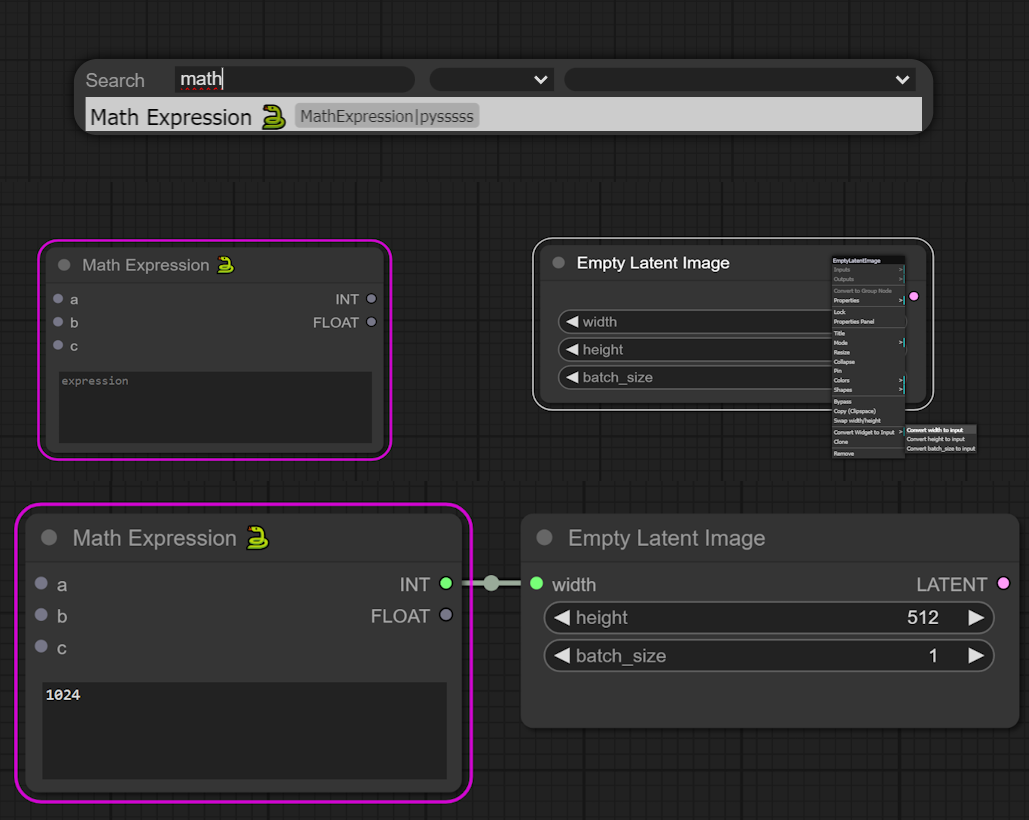1029x820 pixels.
Task: Choose Bypass from the node context menu
Action: click(843, 402)
